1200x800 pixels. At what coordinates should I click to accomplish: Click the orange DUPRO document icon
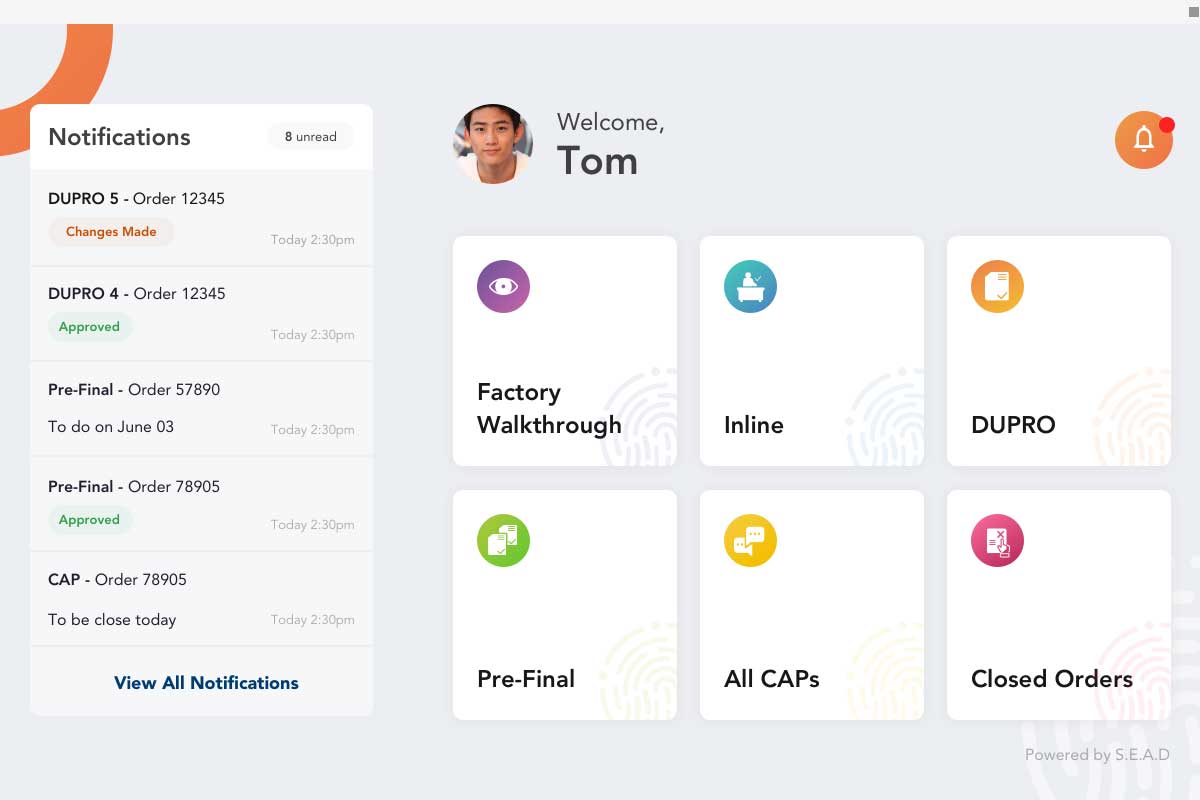997,287
